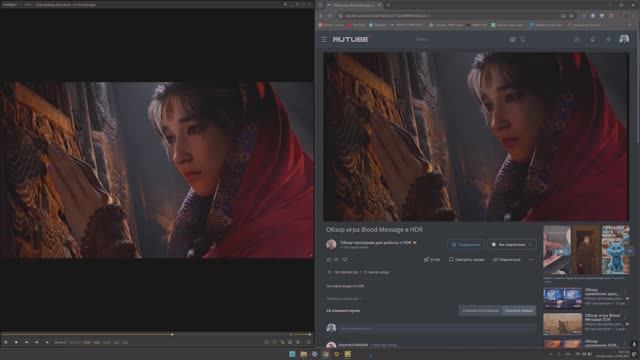
Task: Open the keyboard icon beside Rutube search
Action: point(512,40)
